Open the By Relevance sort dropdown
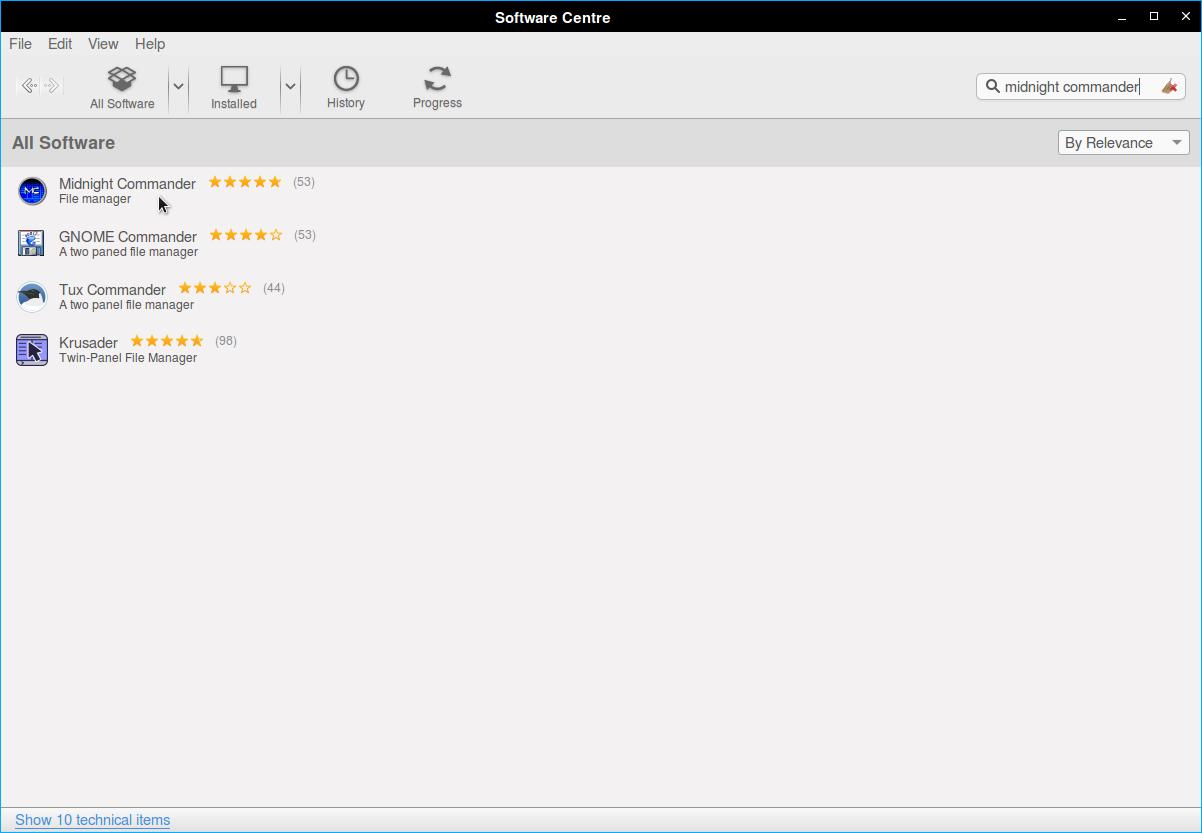 (1123, 143)
